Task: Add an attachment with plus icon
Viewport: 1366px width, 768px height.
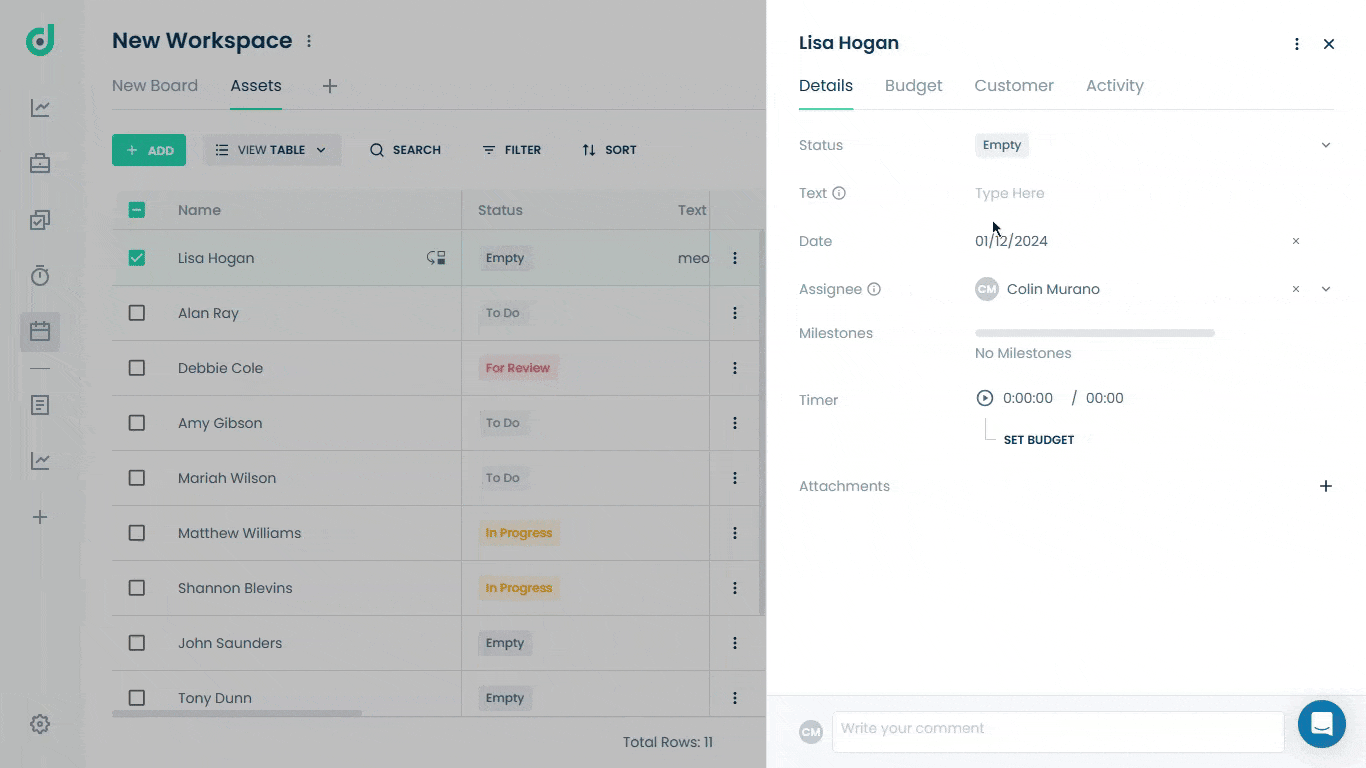Action: [1326, 486]
